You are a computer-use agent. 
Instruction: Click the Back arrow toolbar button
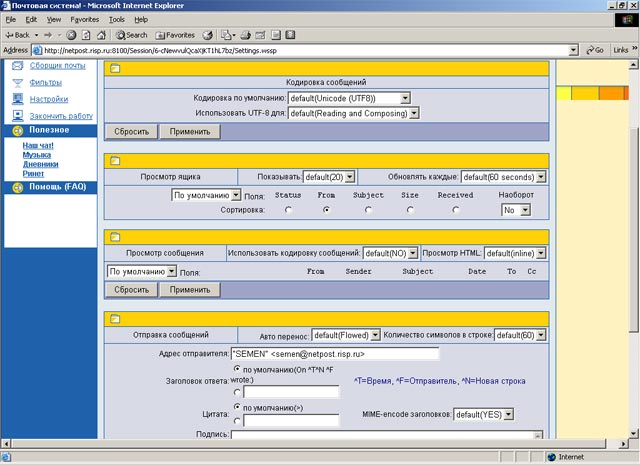click(x=17, y=35)
